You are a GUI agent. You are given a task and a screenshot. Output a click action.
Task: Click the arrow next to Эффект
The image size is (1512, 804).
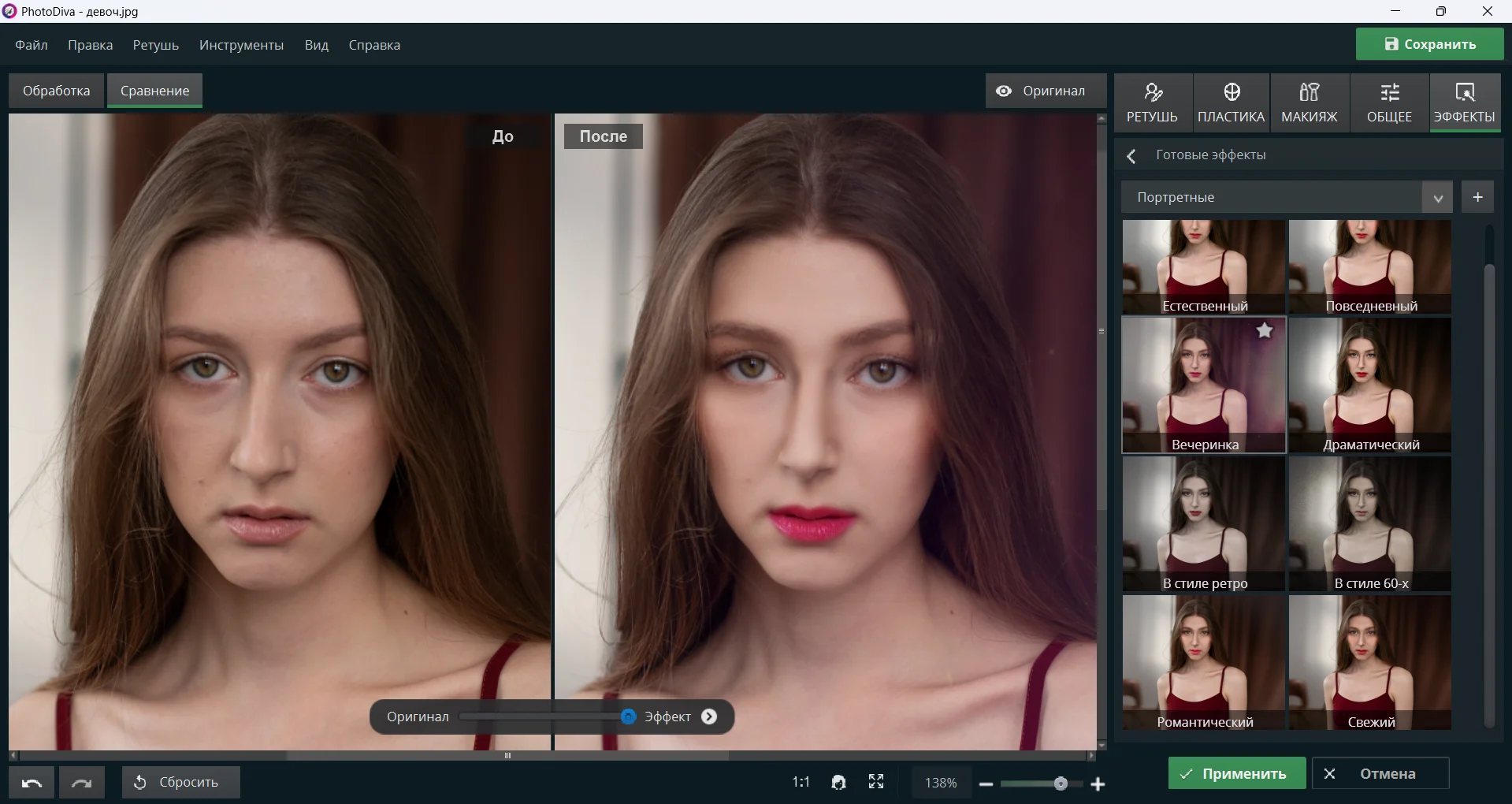(709, 717)
